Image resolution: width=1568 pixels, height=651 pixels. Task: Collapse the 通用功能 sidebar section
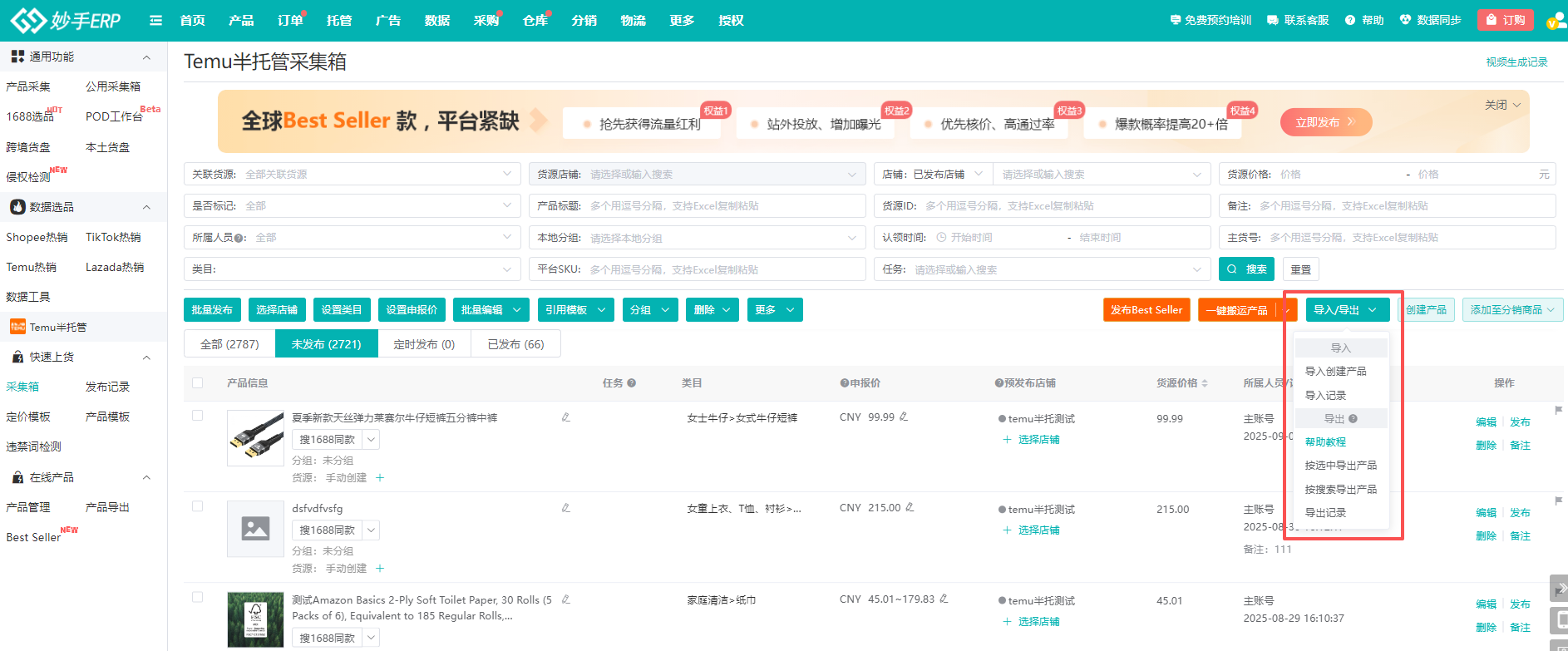146,57
